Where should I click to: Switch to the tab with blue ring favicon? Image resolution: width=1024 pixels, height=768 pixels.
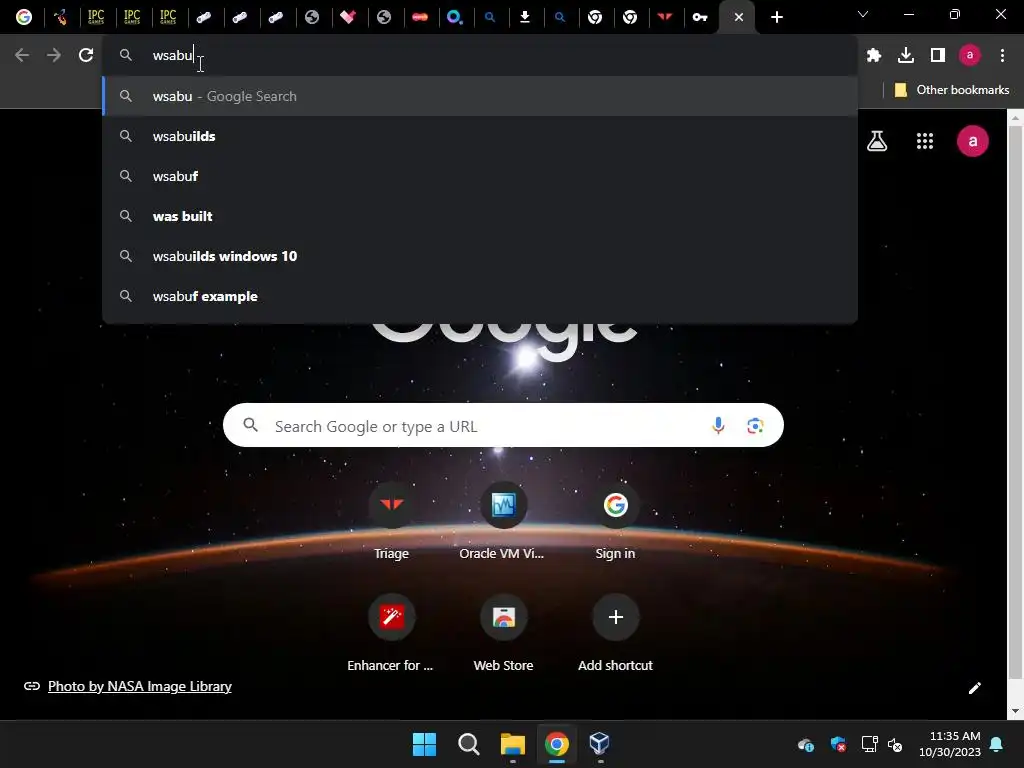pos(455,17)
